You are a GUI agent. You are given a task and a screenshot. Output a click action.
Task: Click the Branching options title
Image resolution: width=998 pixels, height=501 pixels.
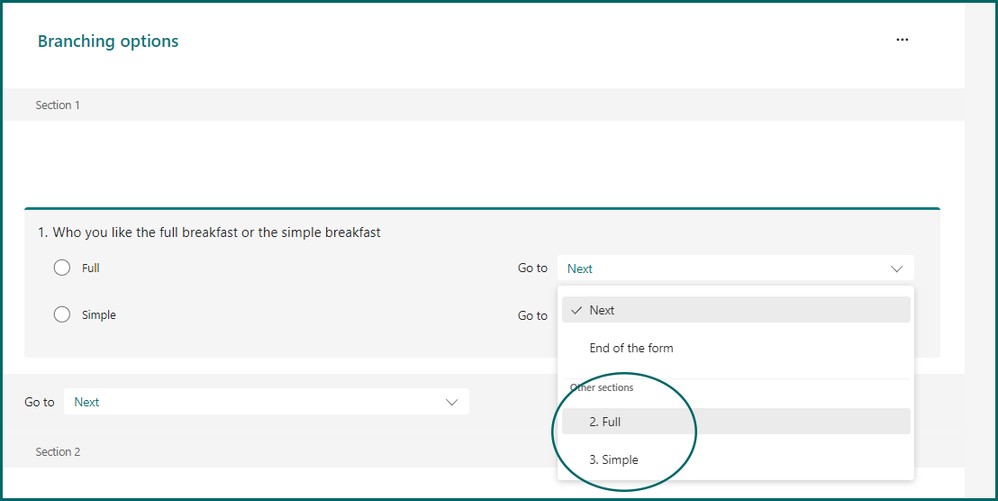[x=108, y=41]
